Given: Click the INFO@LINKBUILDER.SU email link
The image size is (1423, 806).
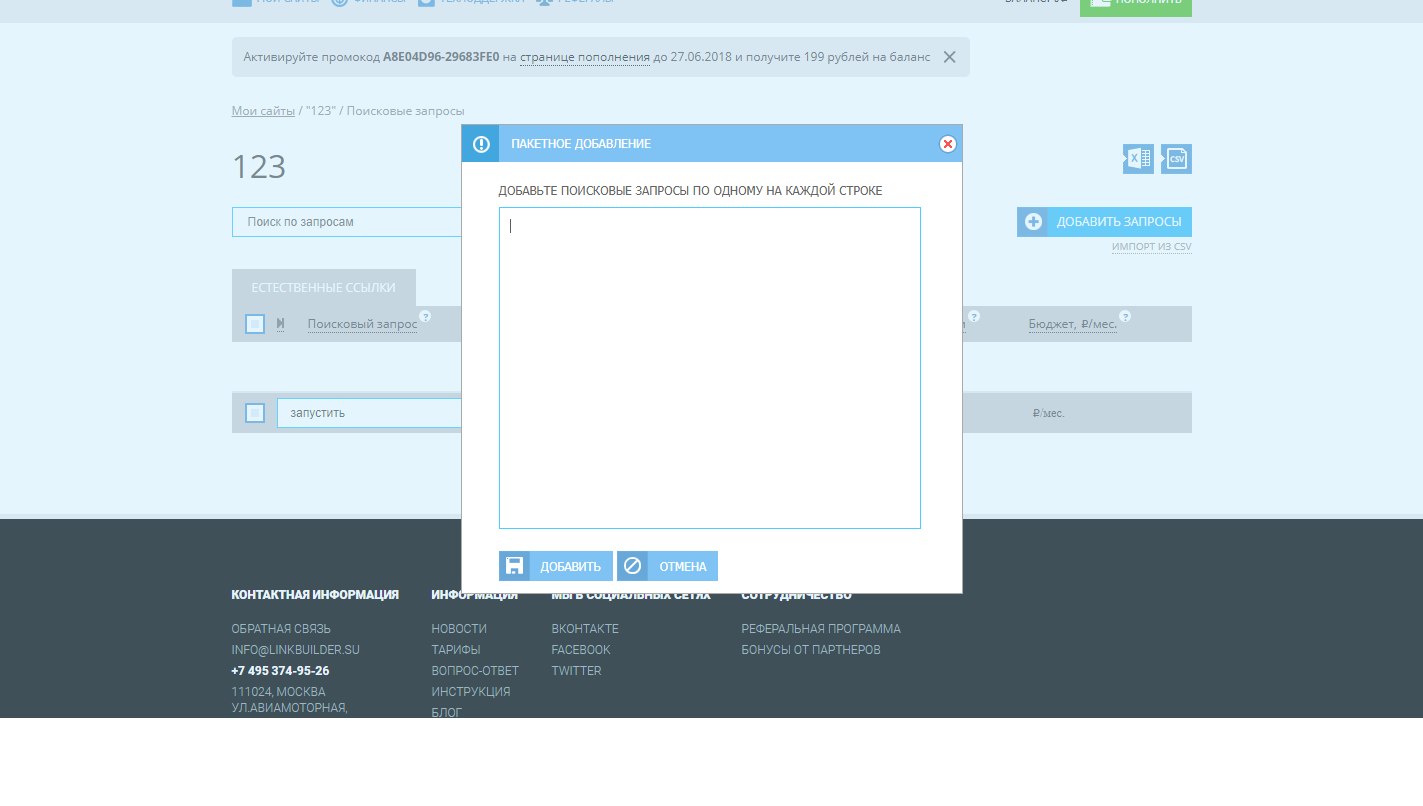Looking at the screenshot, I should (x=295, y=650).
